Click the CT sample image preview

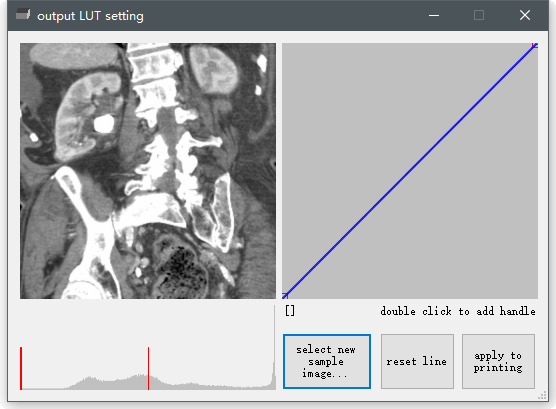pos(148,171)
